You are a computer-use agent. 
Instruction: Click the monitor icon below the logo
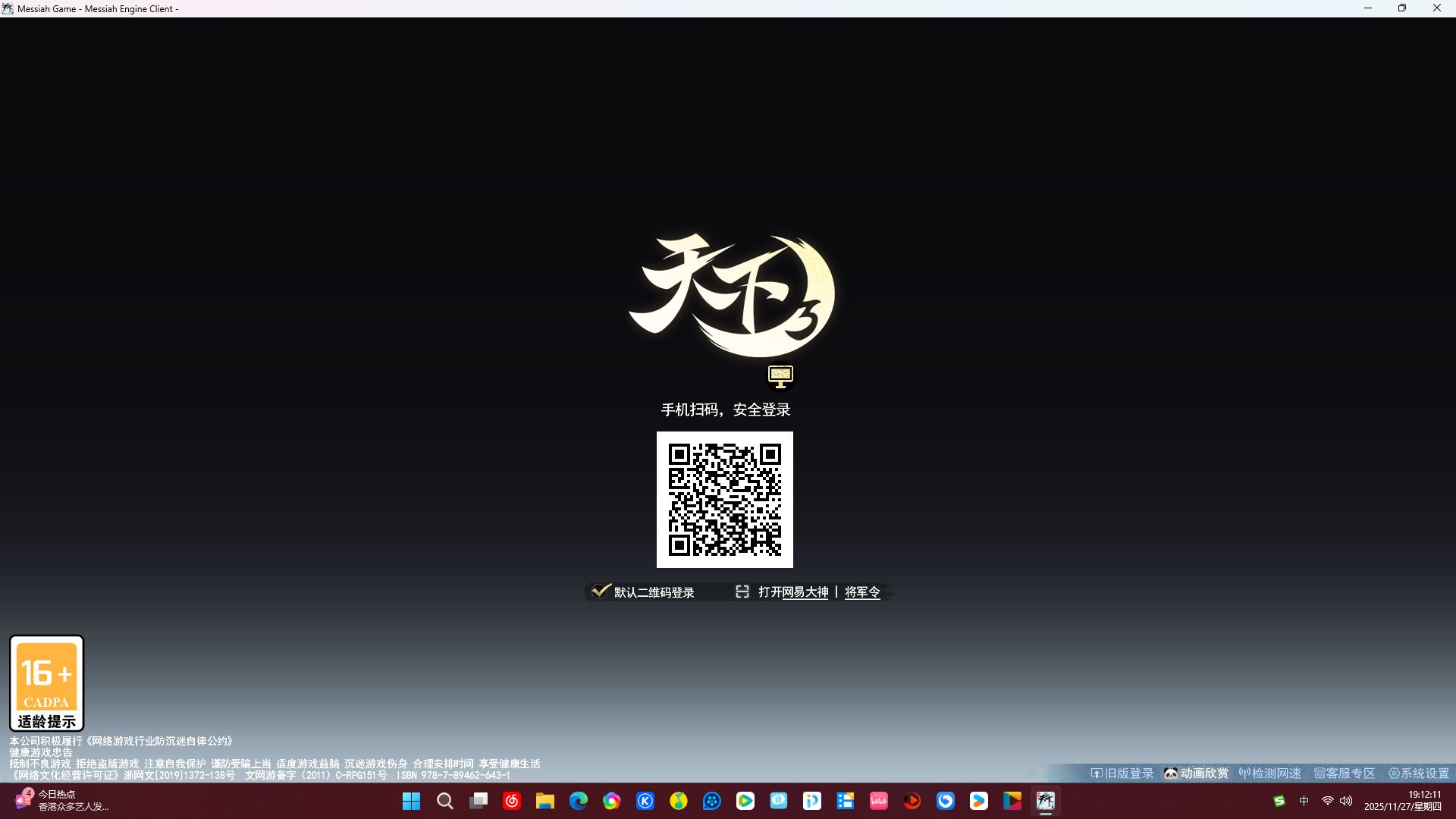[780, 376]
